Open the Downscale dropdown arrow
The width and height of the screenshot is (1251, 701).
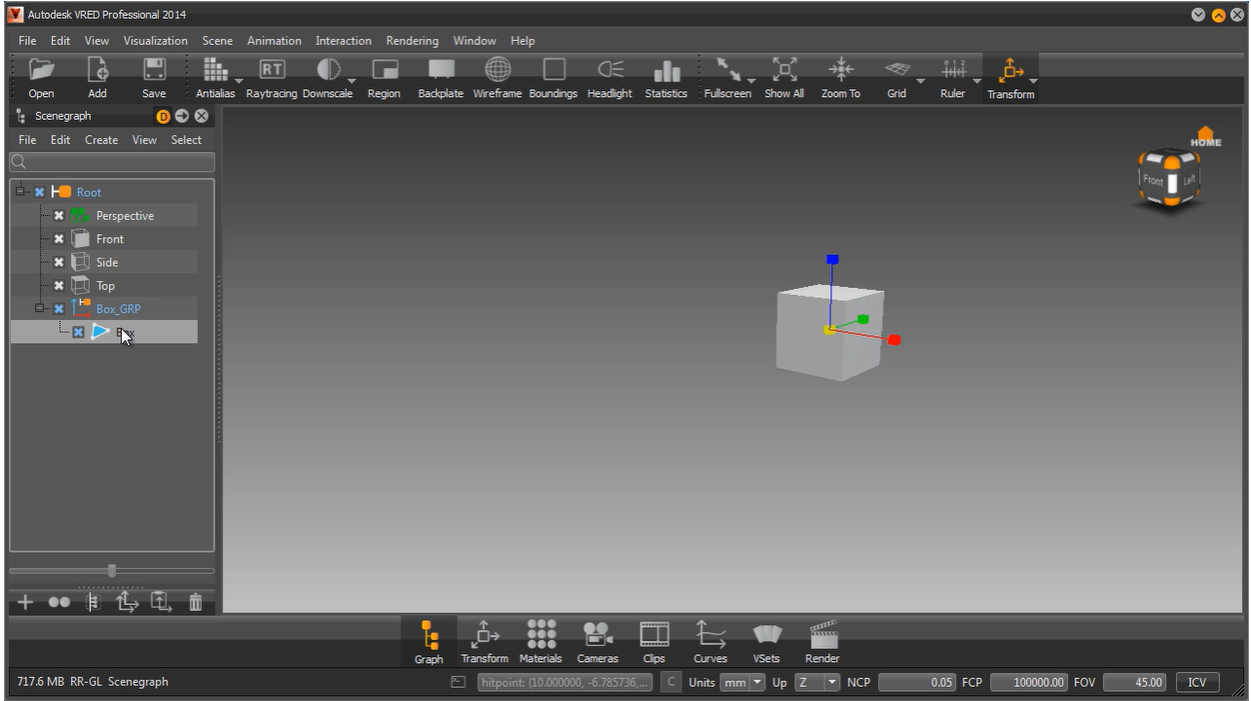[x=352, y=81]
